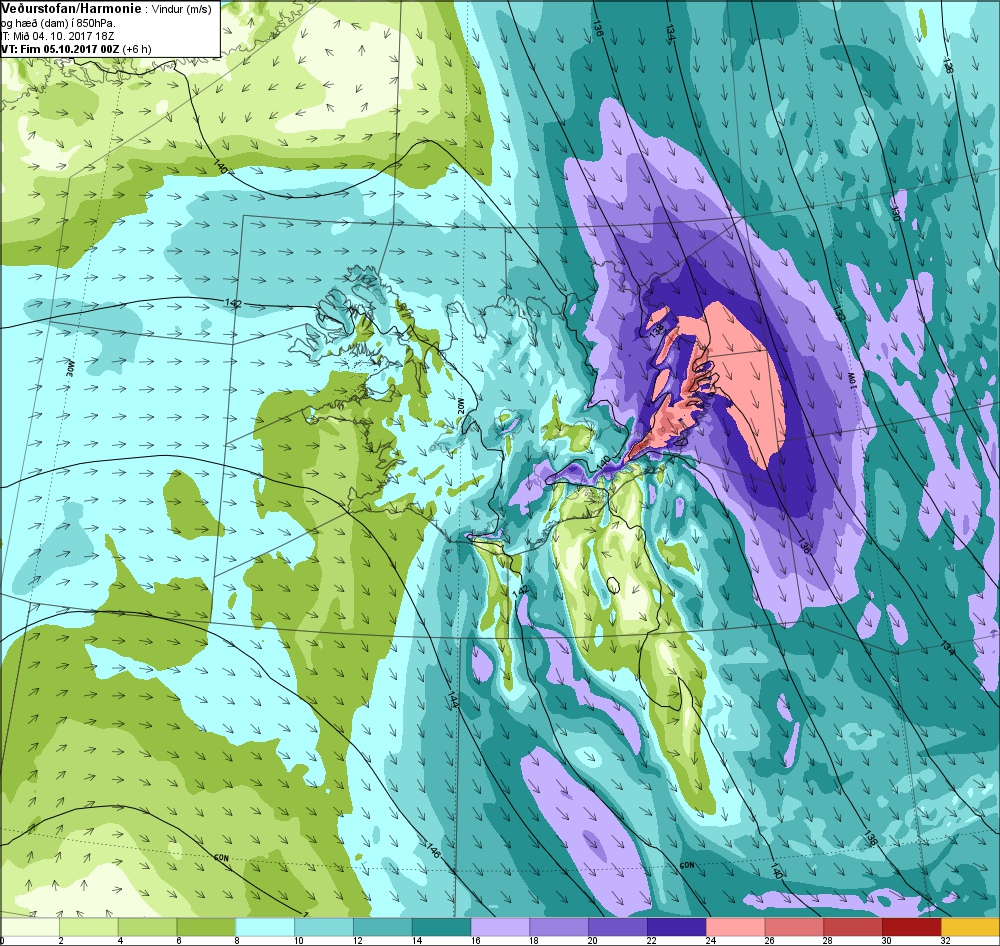The height and width of the screenshot is (946, 1000).
Task: Pick the 30–32 m/s legend color swatch
Action: 911,926
